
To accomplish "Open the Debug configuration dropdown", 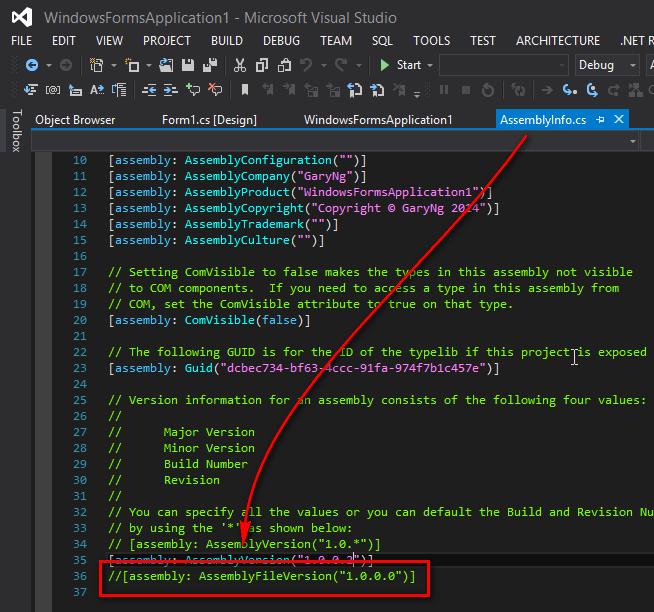I will pos(607,65).
